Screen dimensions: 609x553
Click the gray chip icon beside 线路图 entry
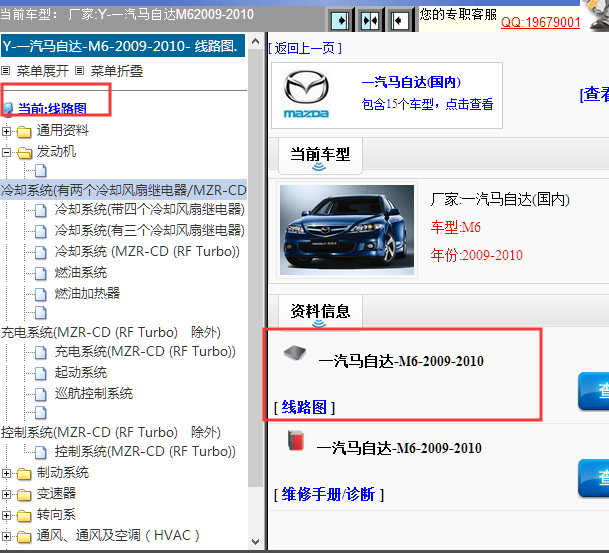(295, 353)
